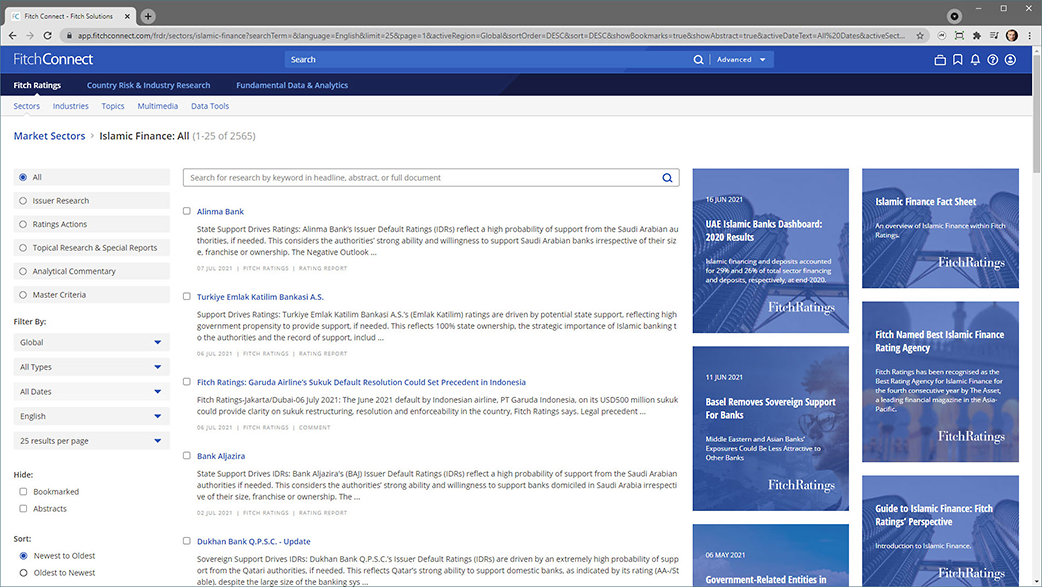Open the briefcase portfolio icon
1042x587 pixels.
pyautogui.click(x=940, y=60)
